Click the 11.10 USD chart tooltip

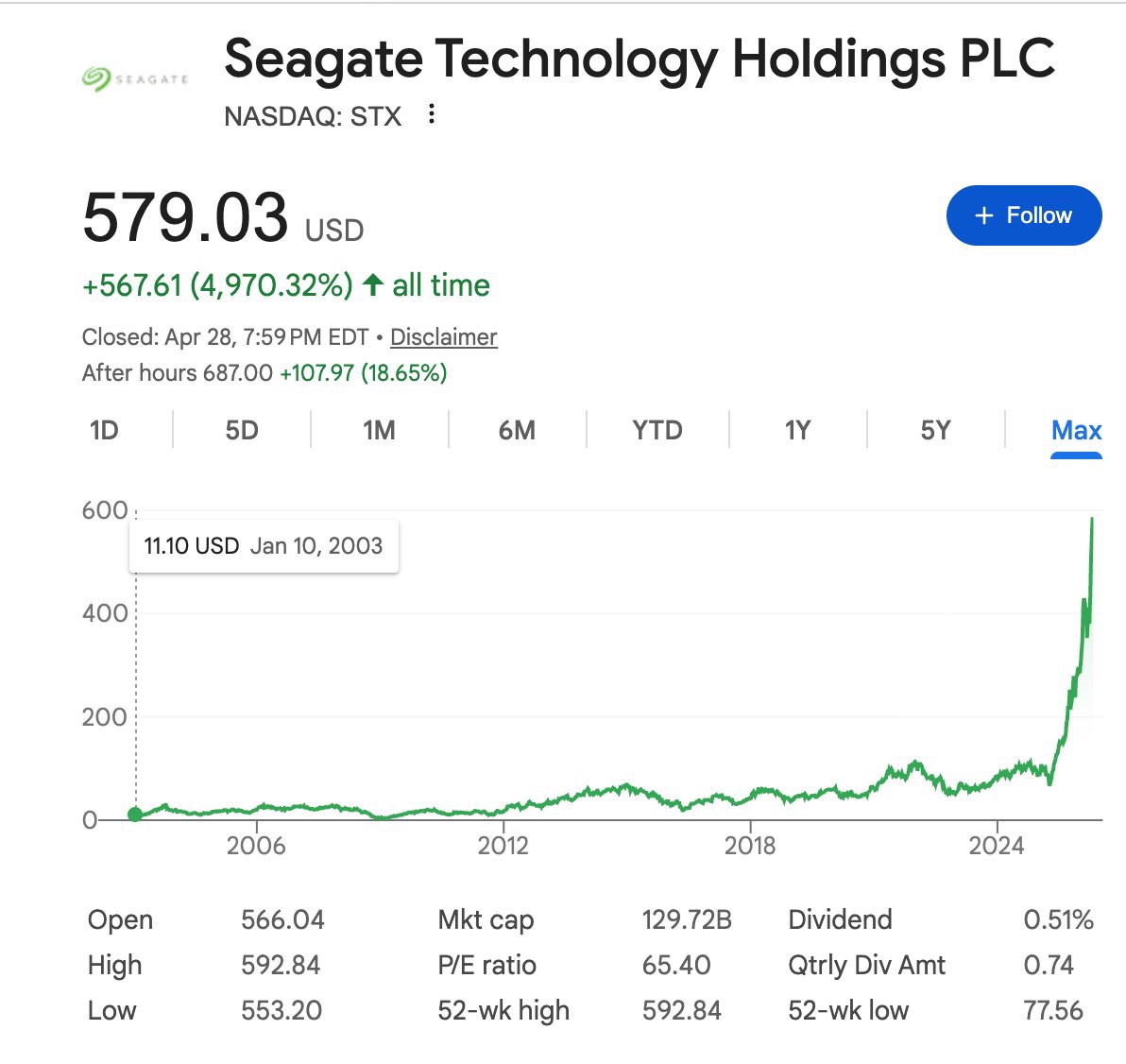[x=264, y=546]
